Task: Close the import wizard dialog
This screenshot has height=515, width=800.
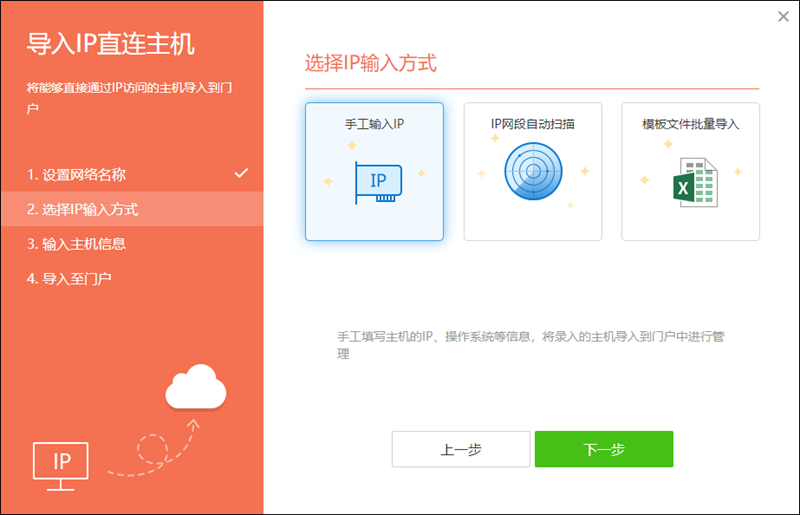Action: pyautogui.click(x=783, y=16)
